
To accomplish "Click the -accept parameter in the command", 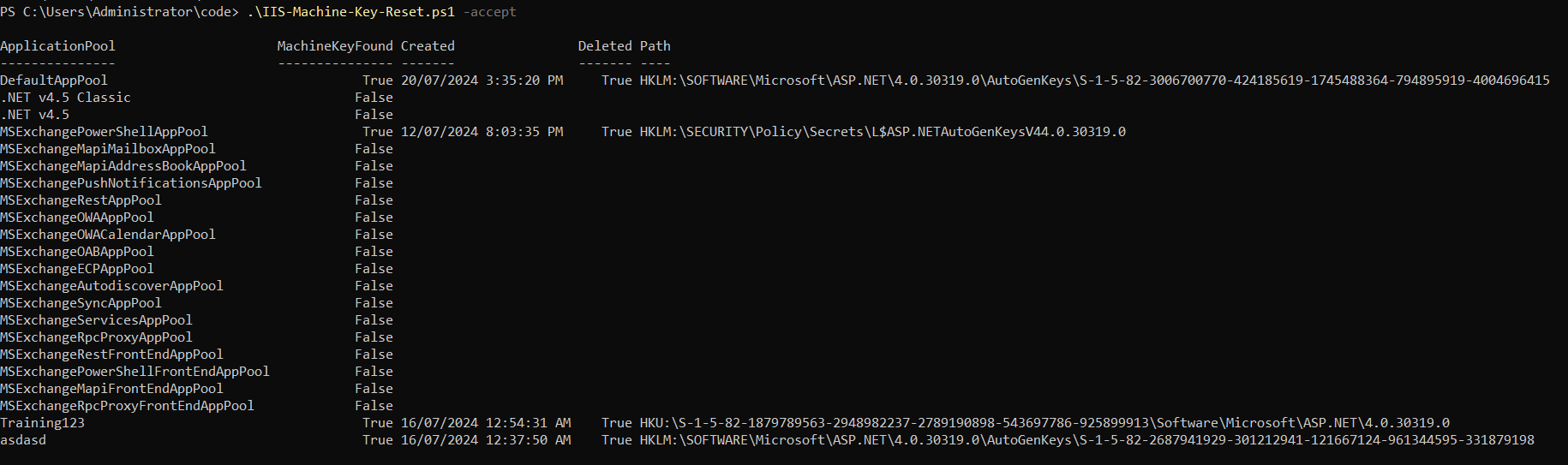I will pyautogui.click(x=489, y=12).
